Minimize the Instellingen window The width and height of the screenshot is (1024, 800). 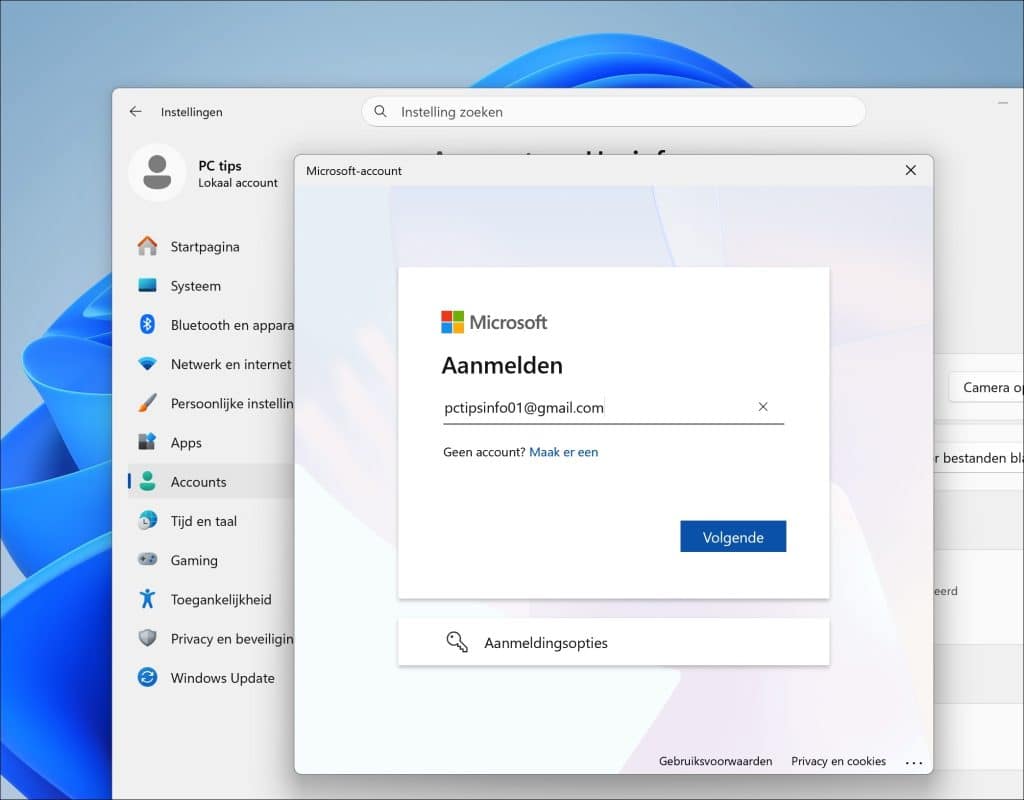coord(1003,103)
